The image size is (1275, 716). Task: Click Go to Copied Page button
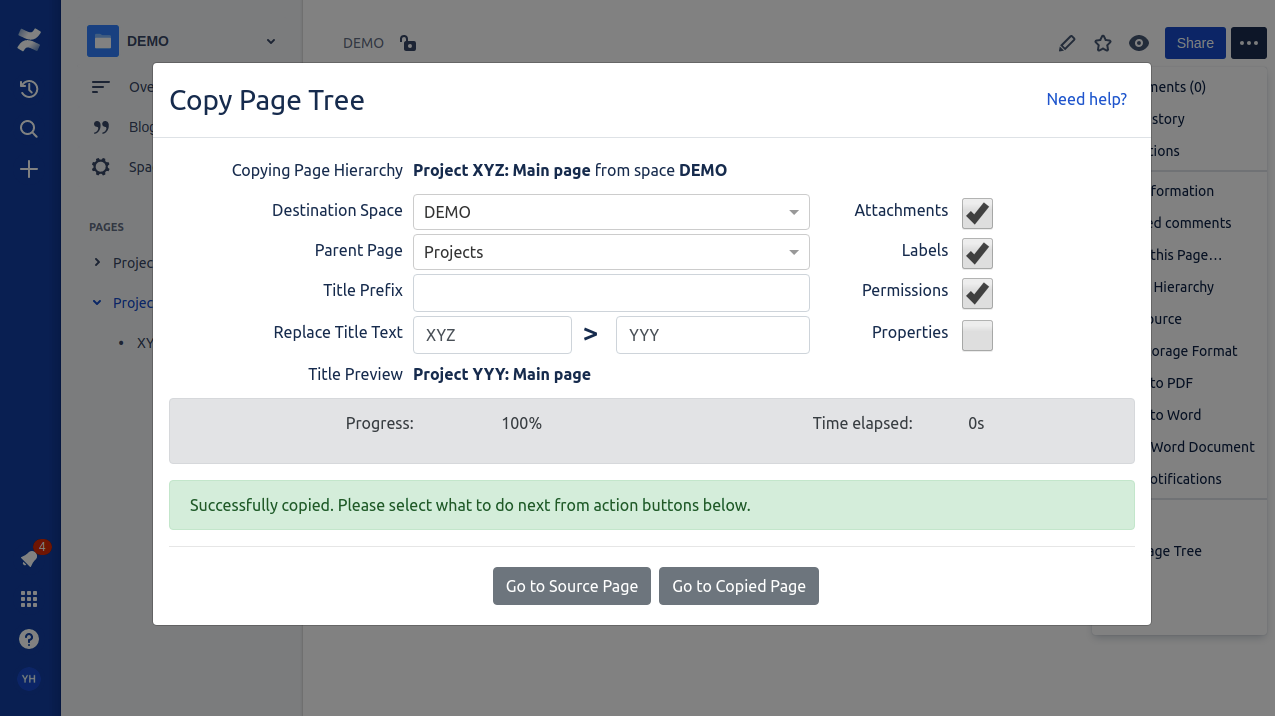[739, 586]
